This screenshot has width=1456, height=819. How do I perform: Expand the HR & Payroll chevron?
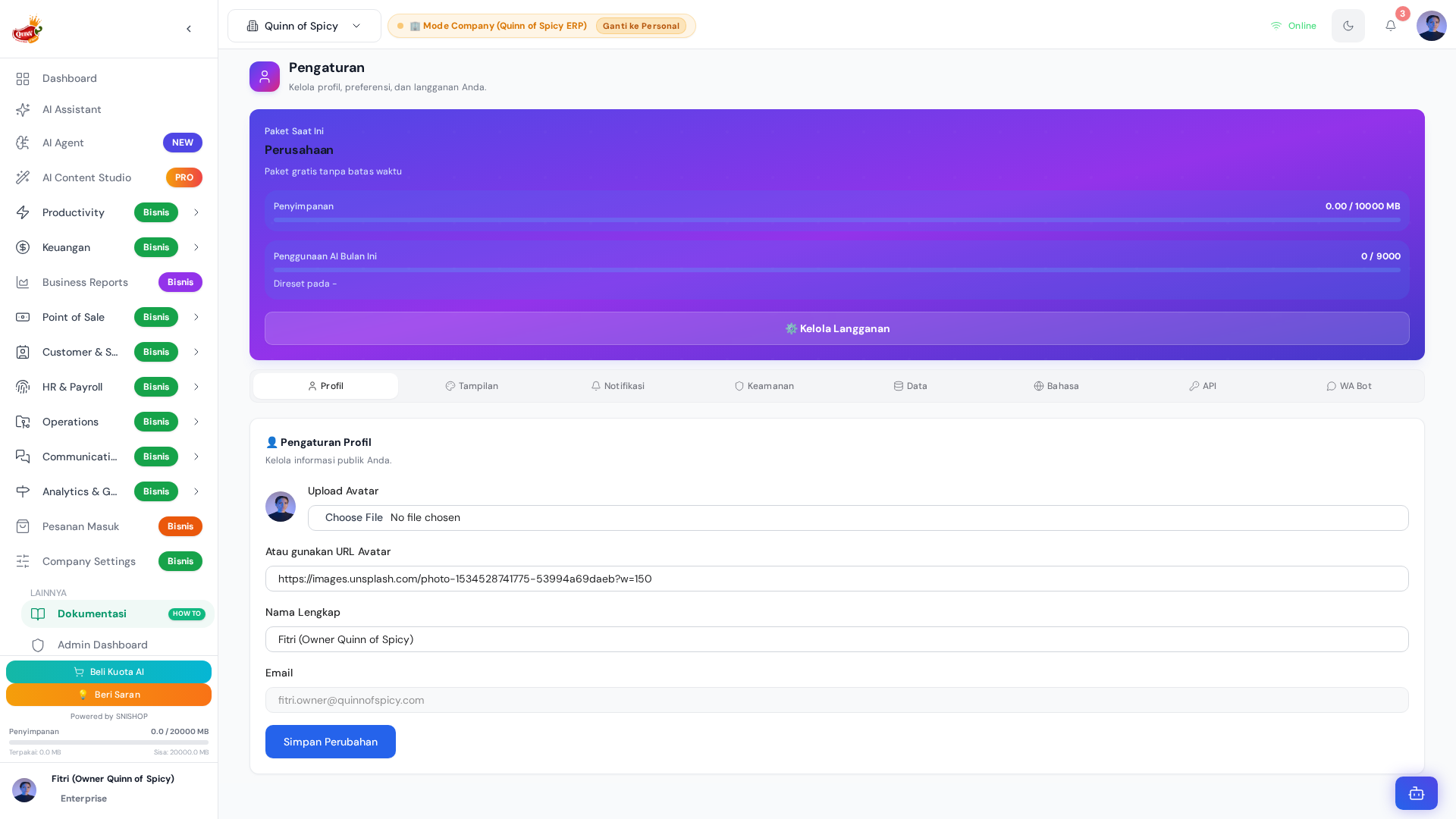coord(196,387)
